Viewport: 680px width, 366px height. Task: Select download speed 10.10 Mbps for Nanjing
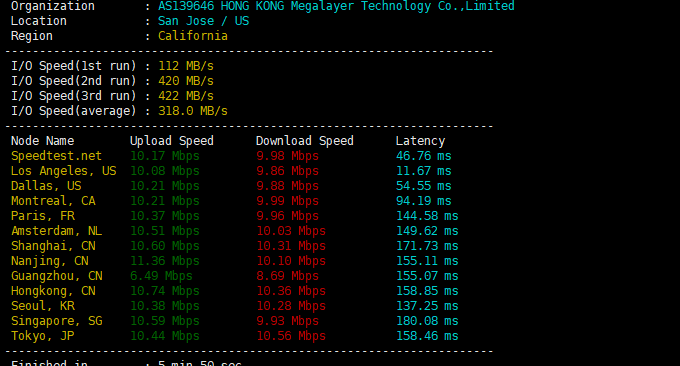291,261
